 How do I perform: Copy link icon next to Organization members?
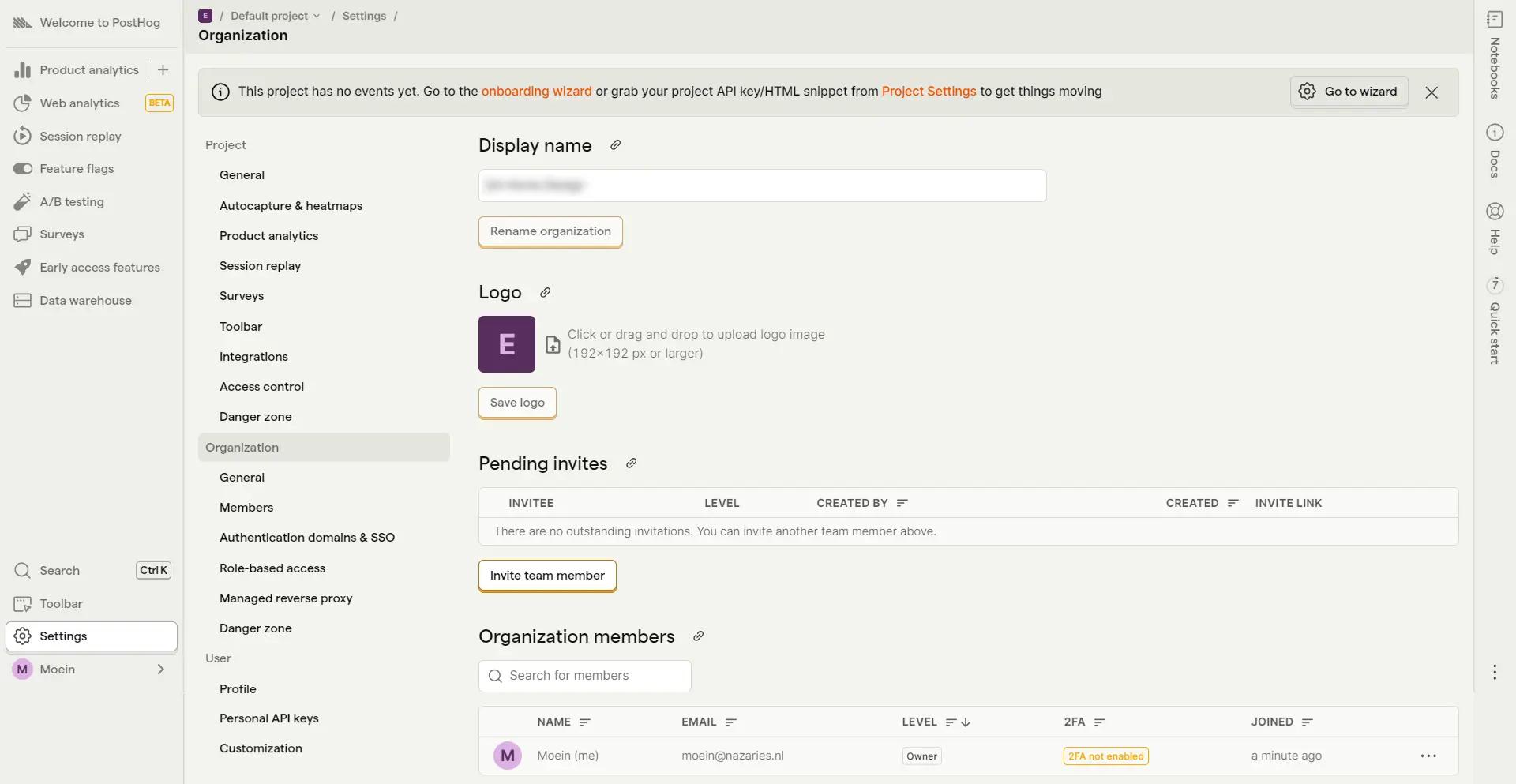[x=698, y=636]
